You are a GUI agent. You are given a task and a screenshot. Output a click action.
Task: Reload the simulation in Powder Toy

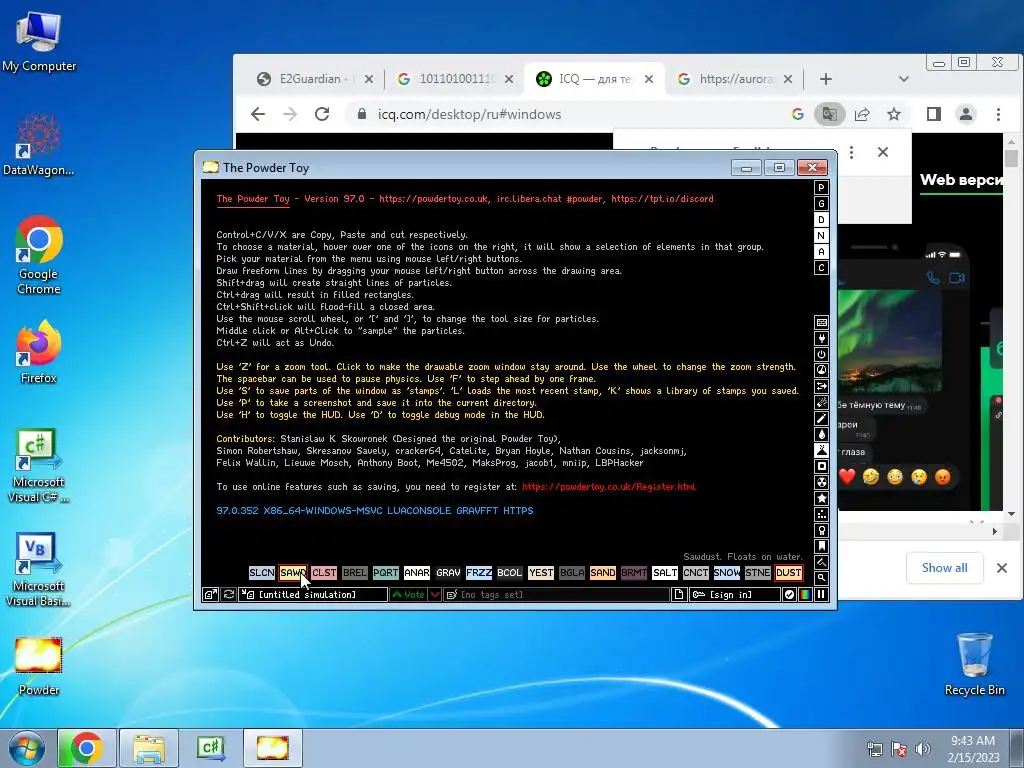click(x=229, y=594)
